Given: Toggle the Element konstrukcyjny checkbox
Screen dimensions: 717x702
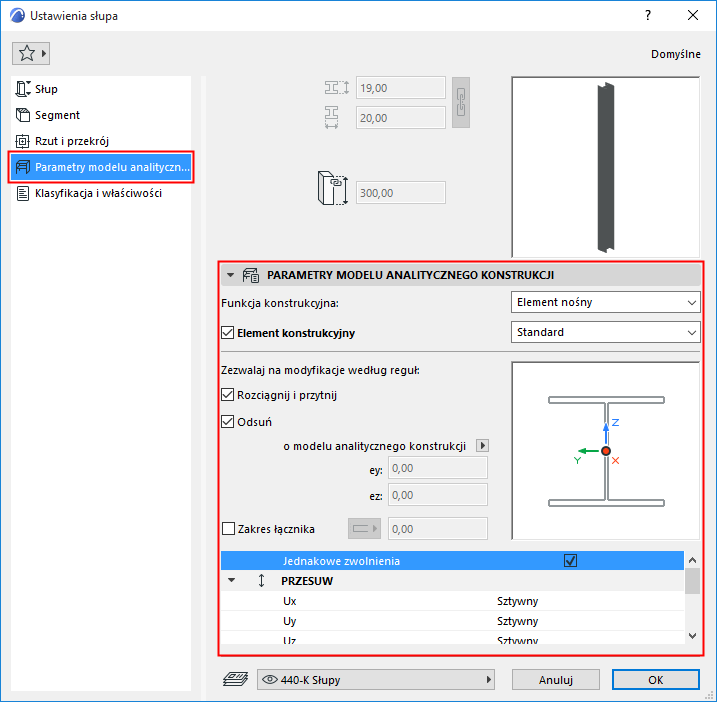Looking at the screenshot, I should pyautogui.click(x=228, y=332).
